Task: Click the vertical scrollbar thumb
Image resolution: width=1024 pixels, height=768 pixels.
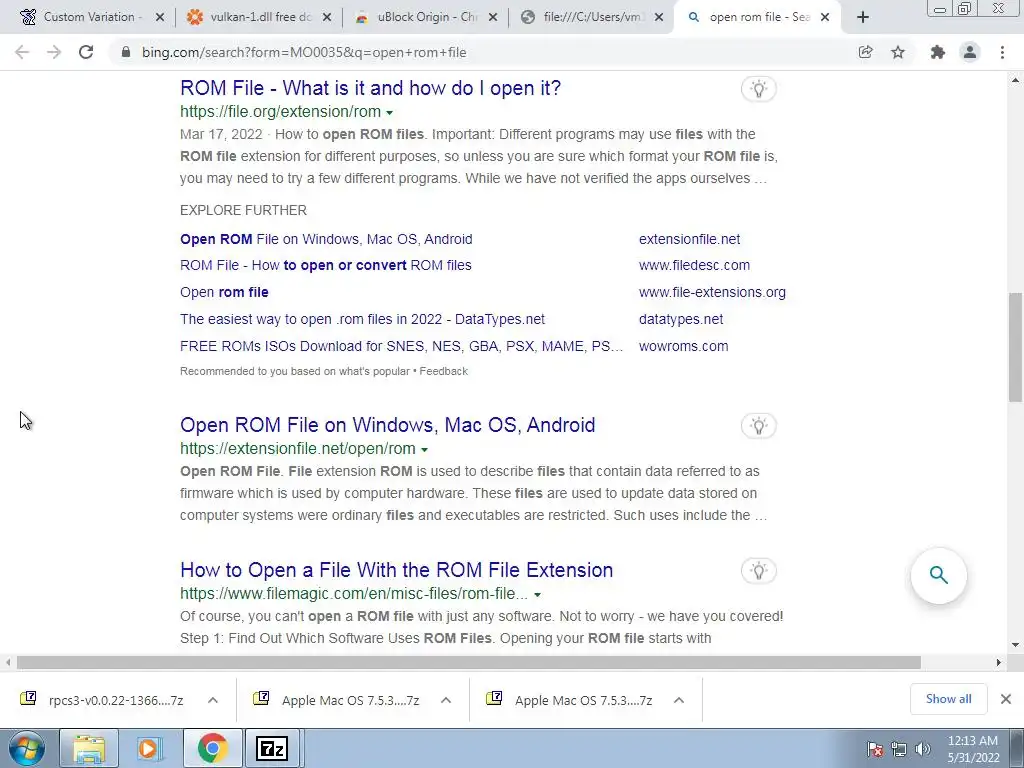Action: pyautogui.click(x=1015, y=347)
